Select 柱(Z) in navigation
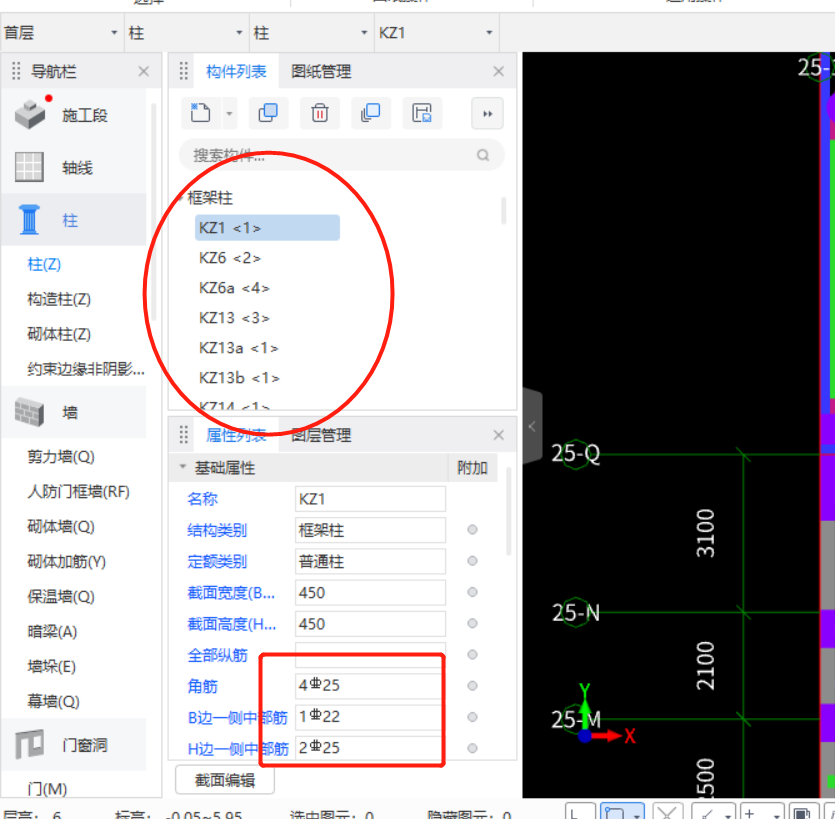The height and width of the screenshot is (819, 835). coord(44,264)
